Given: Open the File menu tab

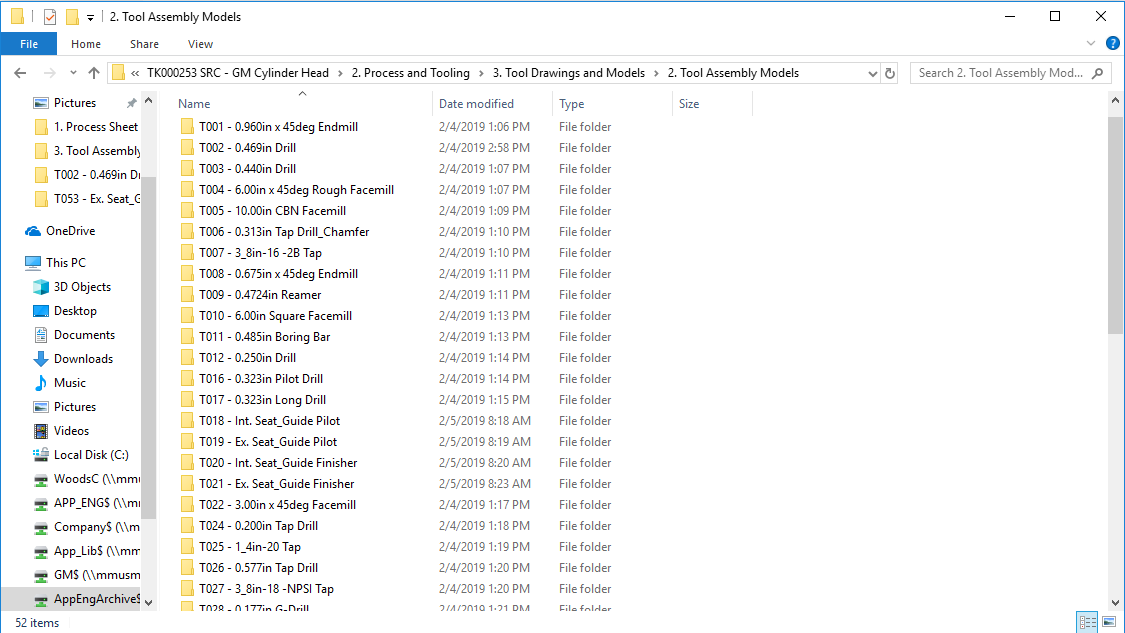Looking at the screenshot, I should tap(29, 44).
